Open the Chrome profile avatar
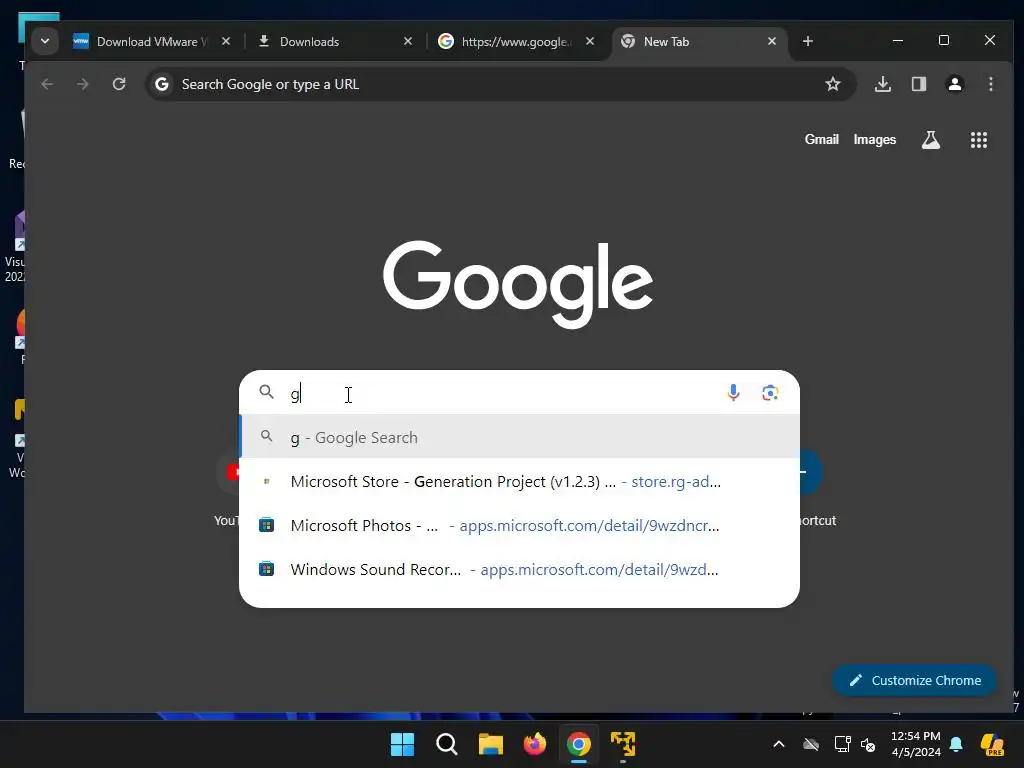This screenshot has height=768, width=1024. (x=955, y=84)
